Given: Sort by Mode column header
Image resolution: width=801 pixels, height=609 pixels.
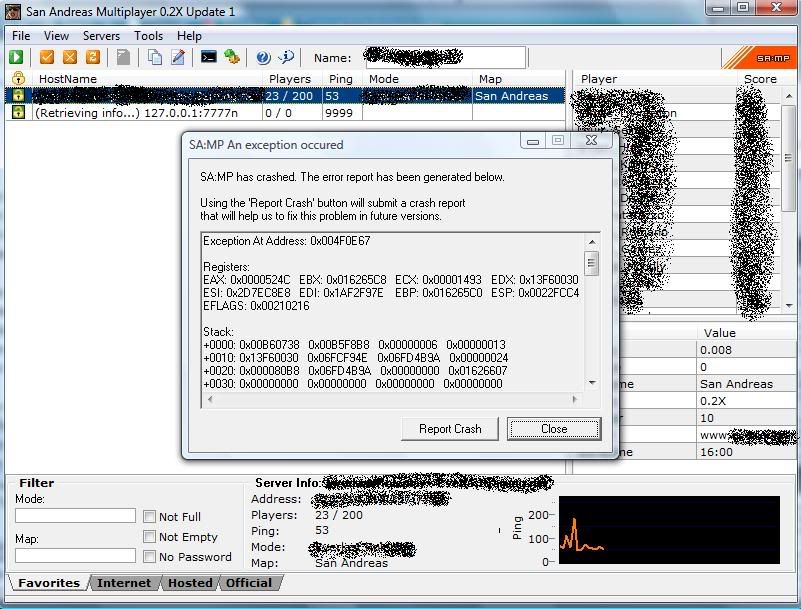Looking at the screenshot, I should tap(417, 79).
